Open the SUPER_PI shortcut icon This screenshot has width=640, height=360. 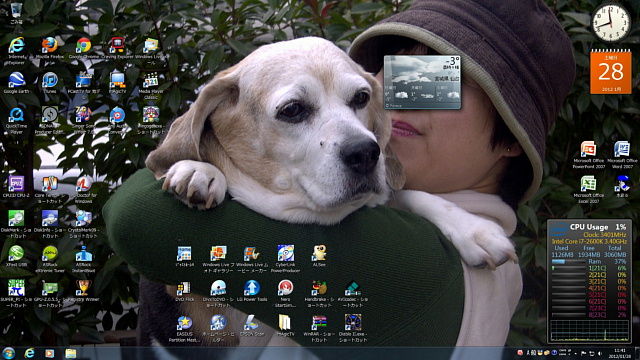click(16, 293)
